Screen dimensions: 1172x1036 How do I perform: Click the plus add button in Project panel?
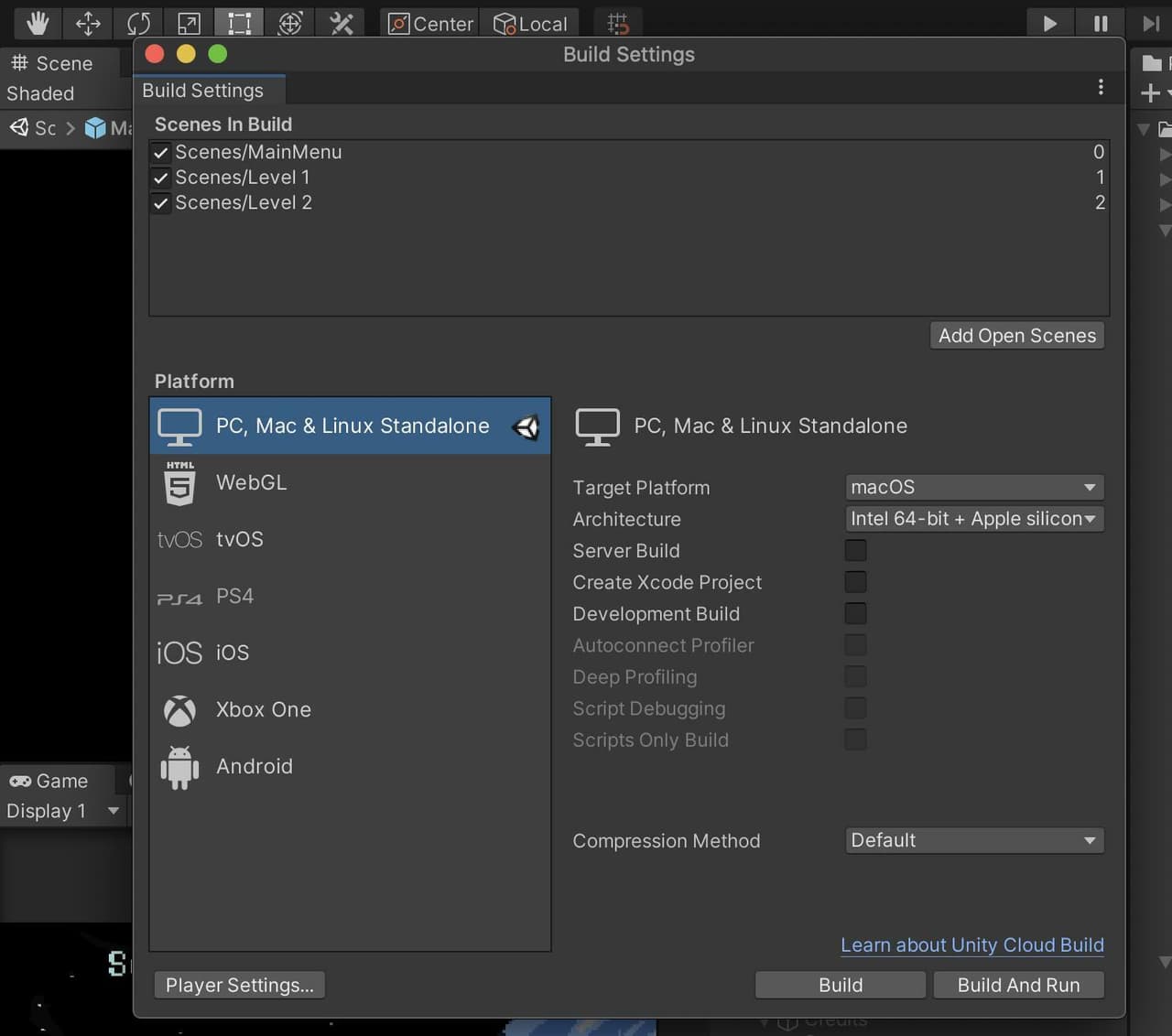(1150, 92)
